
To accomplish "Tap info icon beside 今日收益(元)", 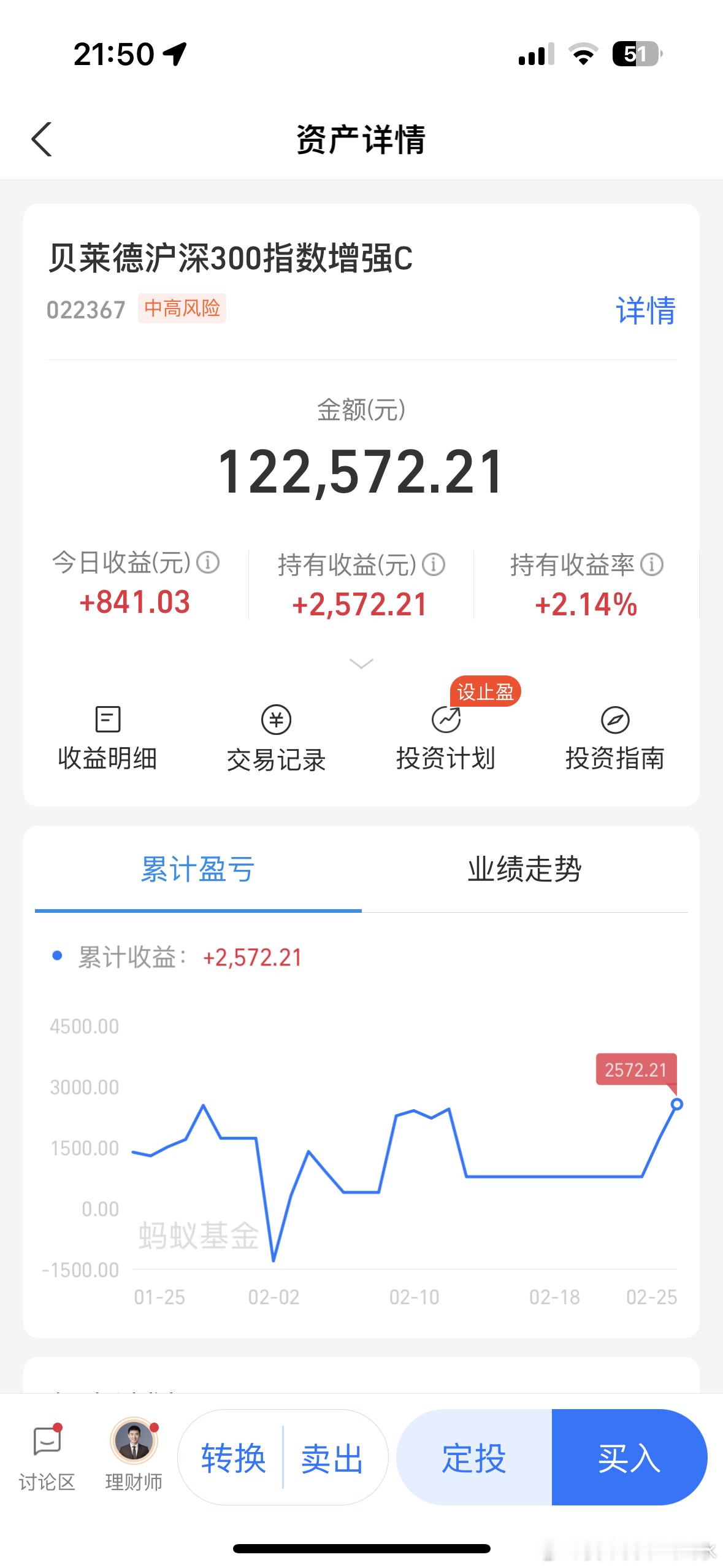I will pyautogui.click(x=208, y=562).
